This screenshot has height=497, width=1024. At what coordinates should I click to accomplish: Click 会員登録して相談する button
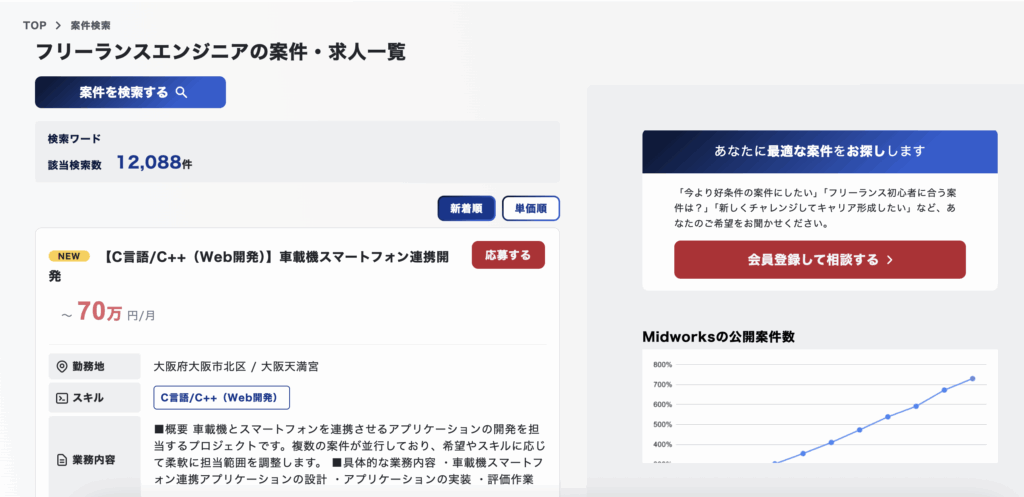pos(820,260)
